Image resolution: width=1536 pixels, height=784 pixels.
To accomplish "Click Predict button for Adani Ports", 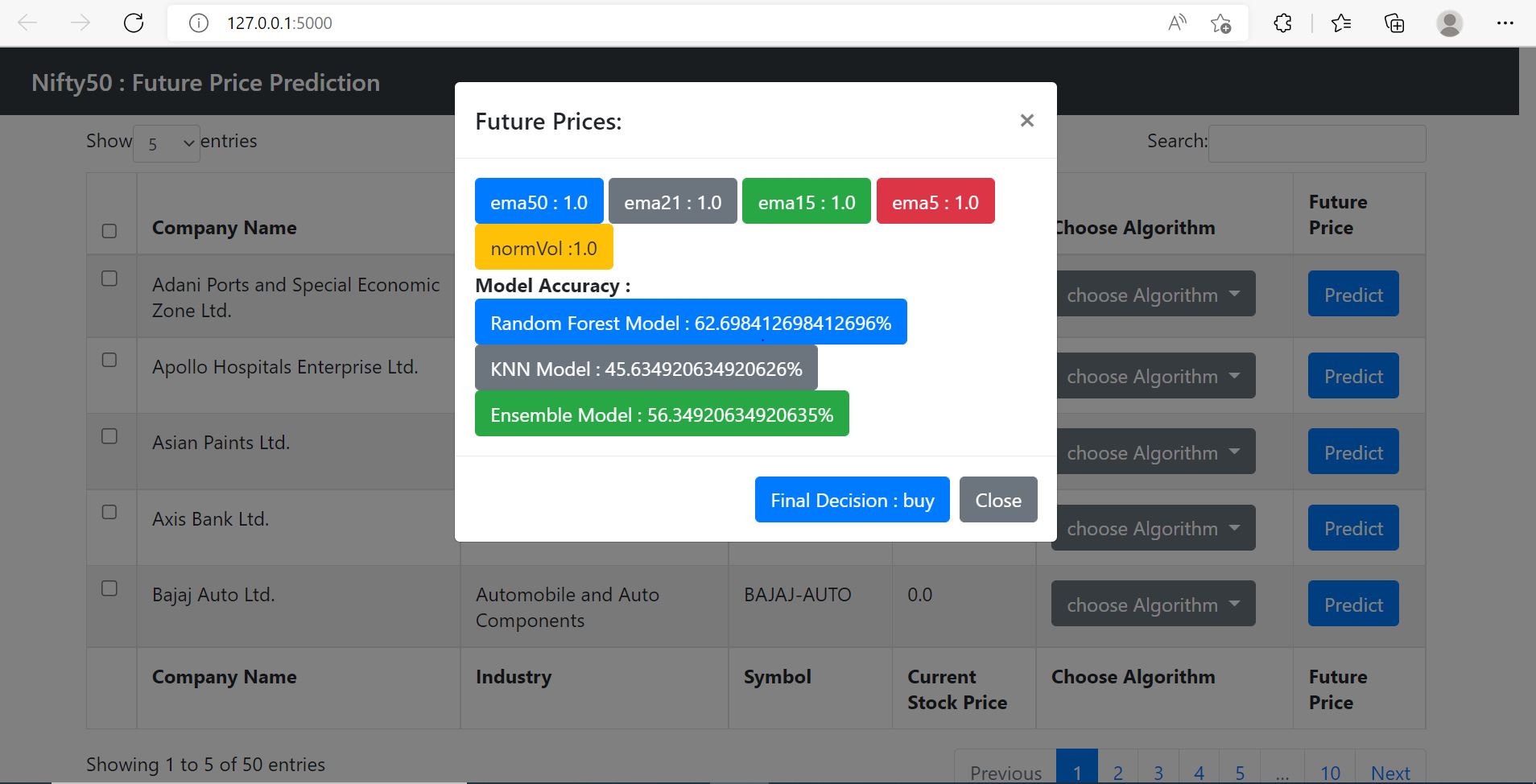I will (x=1353, y=294).
